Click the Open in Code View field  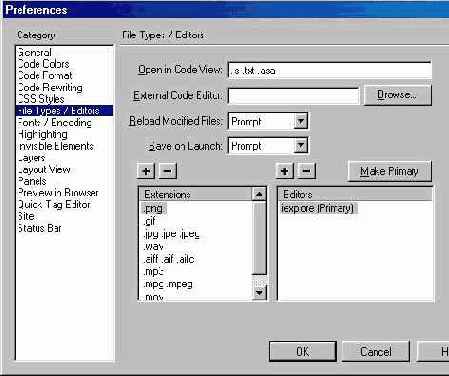(330, 70)
